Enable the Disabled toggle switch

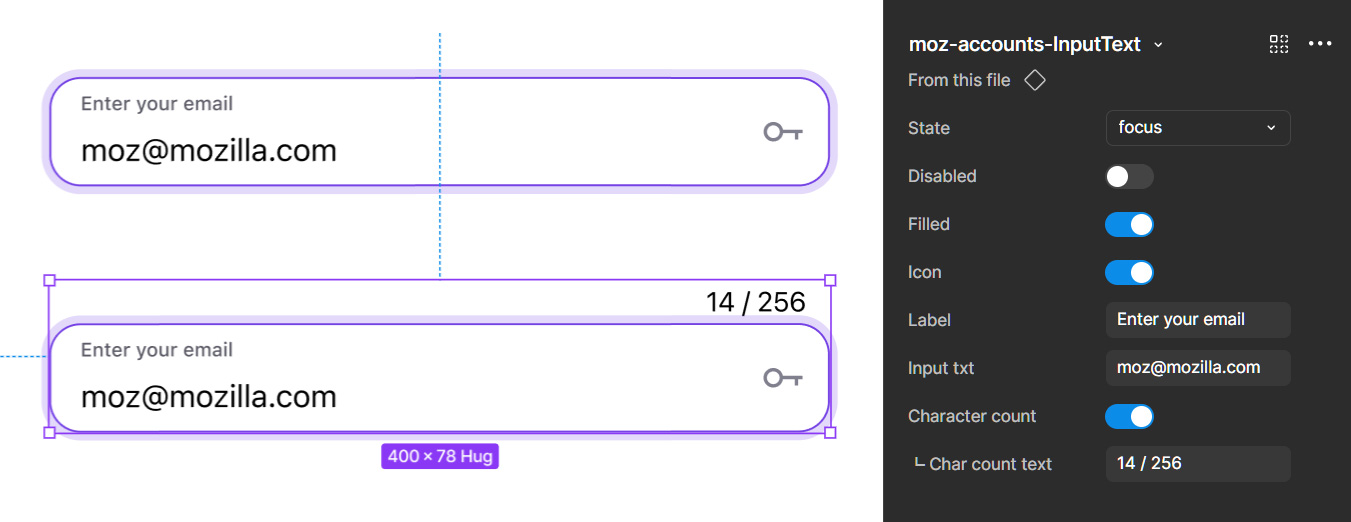pyautogui.click(x=1129, y=177)
